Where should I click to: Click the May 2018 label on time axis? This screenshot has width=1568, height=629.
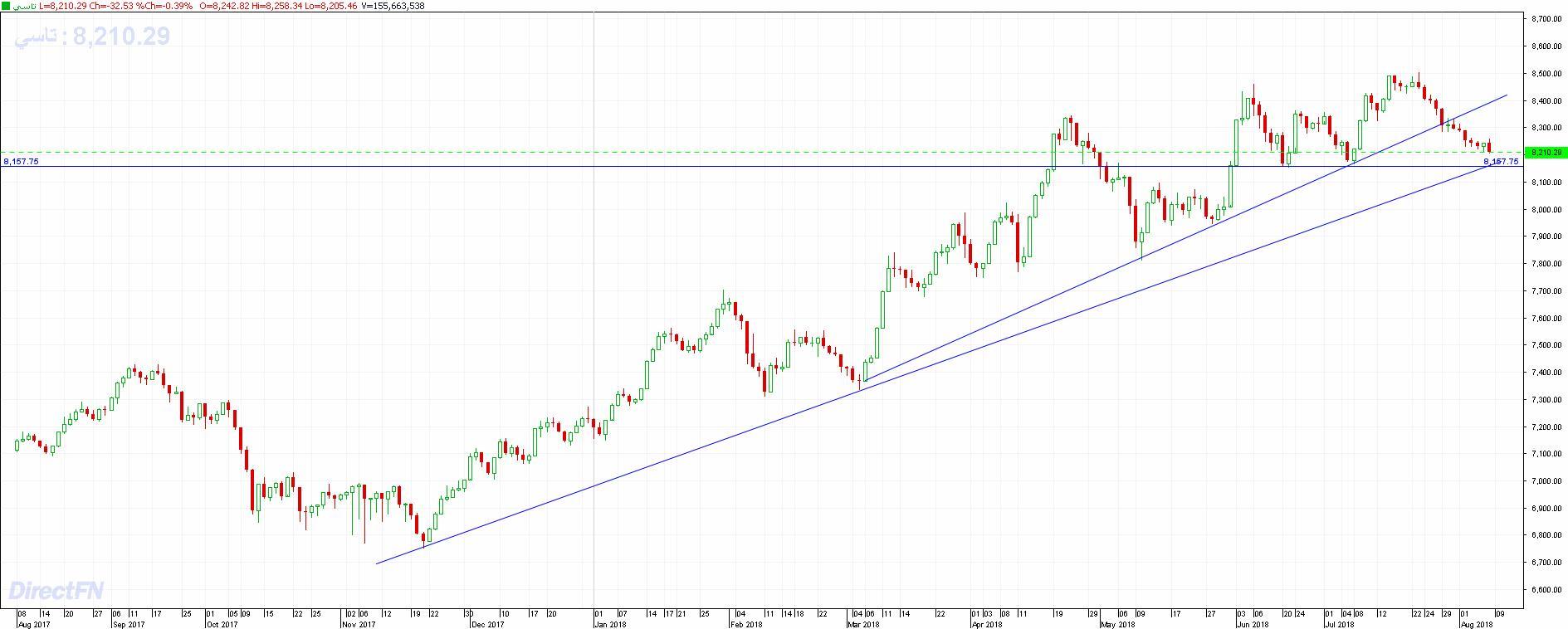tap(1117, 623)
